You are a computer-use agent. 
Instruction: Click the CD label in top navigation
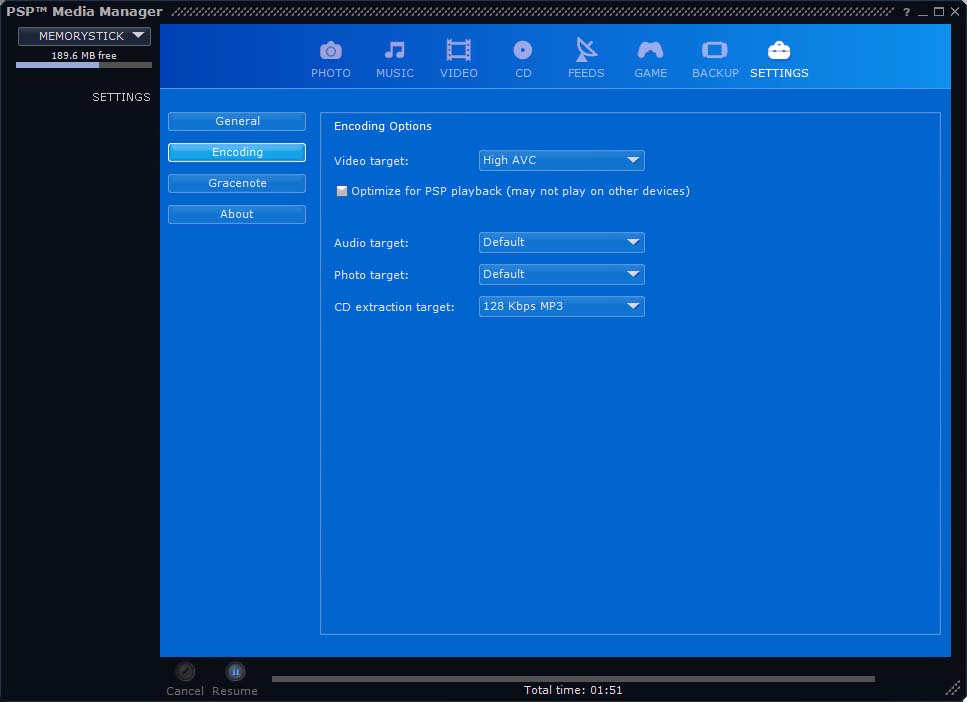click(x=523, y=73)
